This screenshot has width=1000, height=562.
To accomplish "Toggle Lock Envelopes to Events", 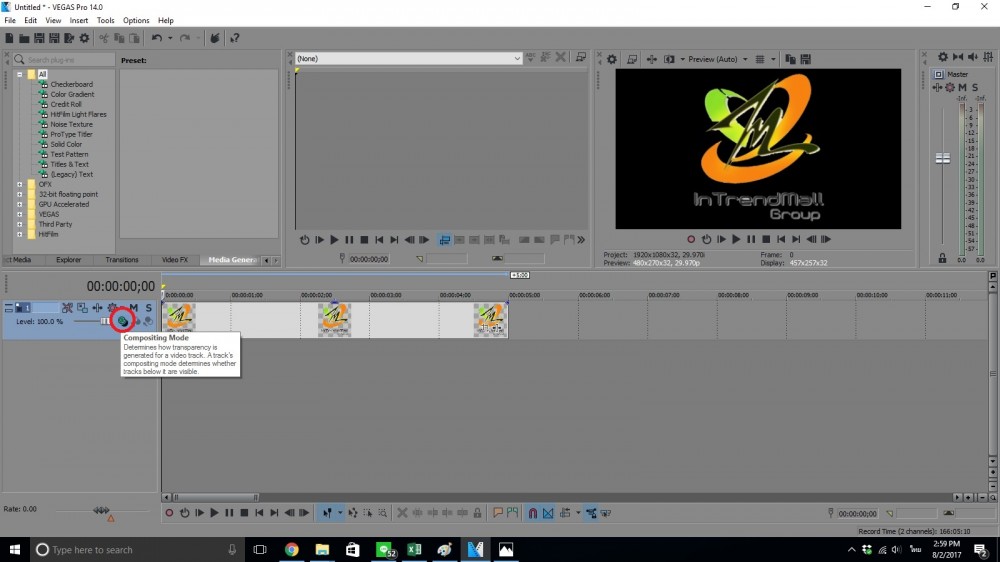I will tap(591, 513).
